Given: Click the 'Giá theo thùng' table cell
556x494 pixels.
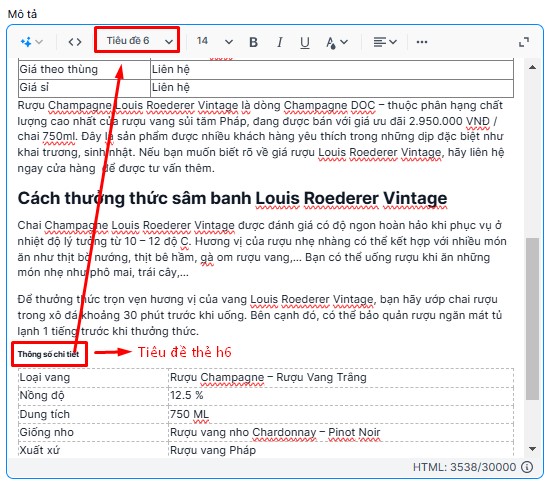Looking at the screenshot, I should click(x=84, y=69).
